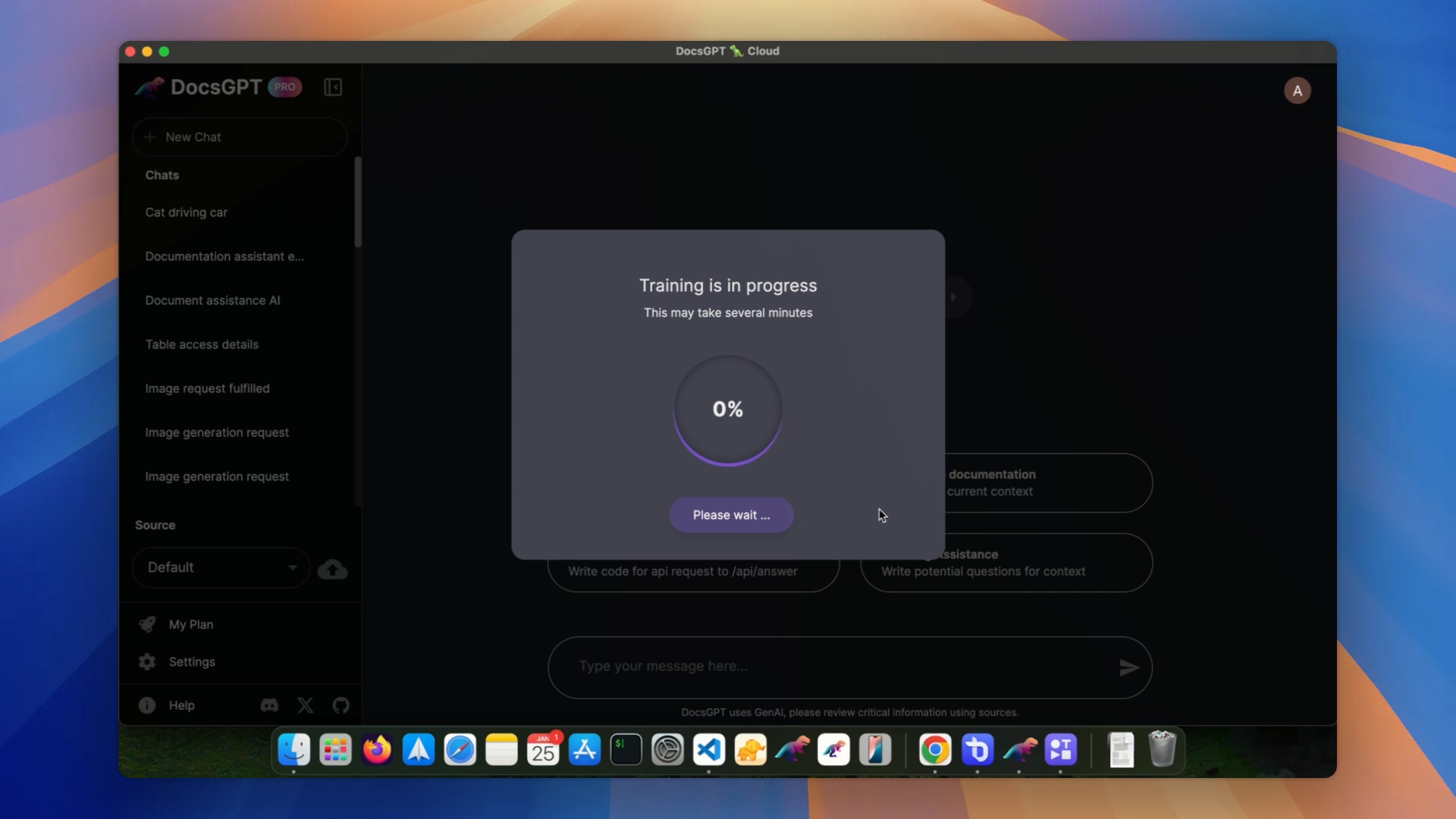Open the Spark paper-plane icon in dock
This screenshot has height=819, width=1456.
[419, 750]
